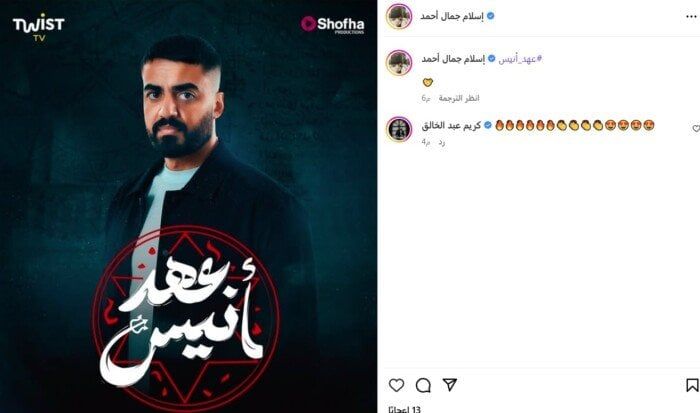This screenshot has width=700, height=413.
Task: View the likes count 13 إعجابًا
Action: (x=404, y=409)
